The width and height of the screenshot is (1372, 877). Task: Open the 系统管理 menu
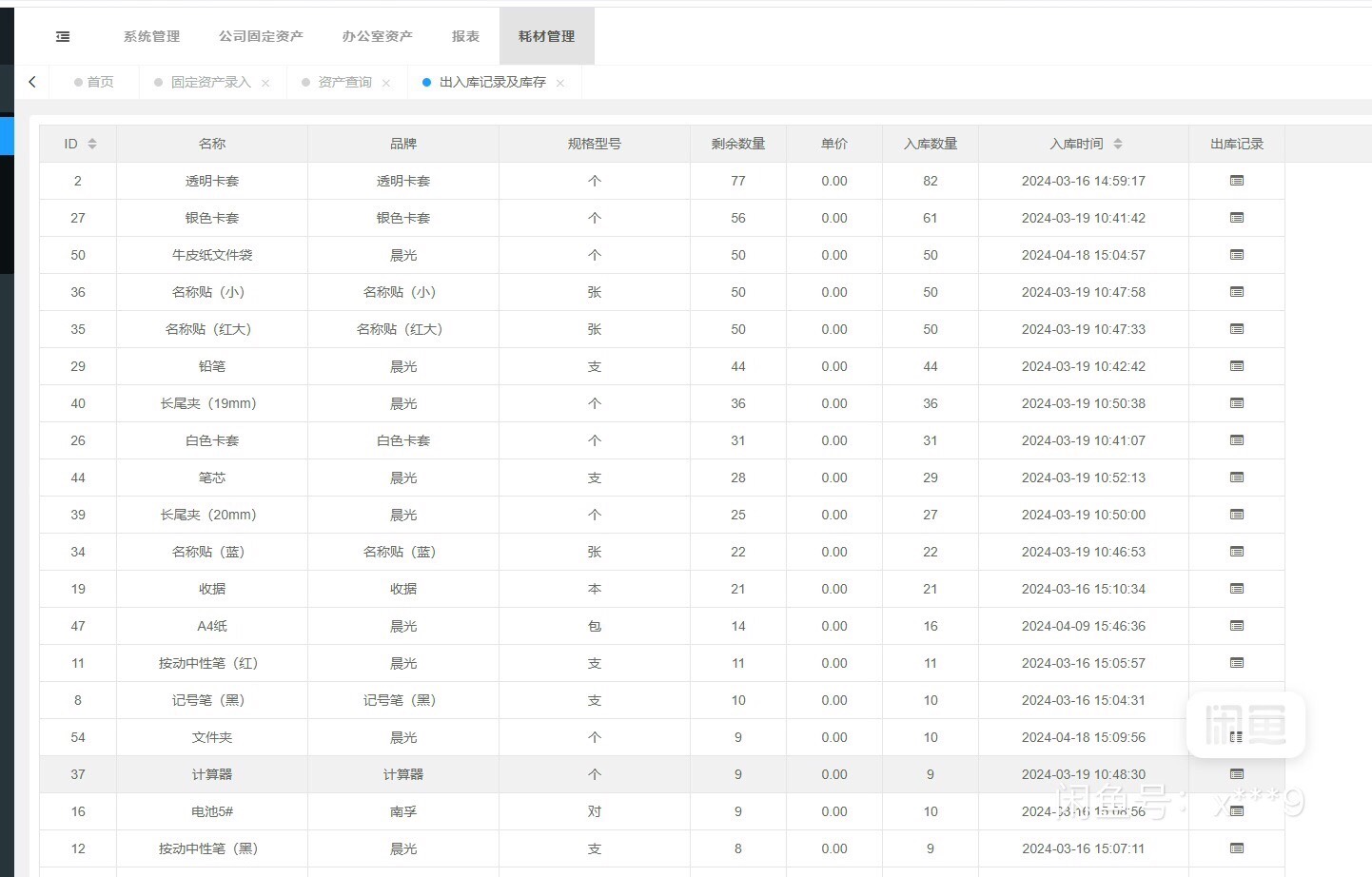pos(151,36)
